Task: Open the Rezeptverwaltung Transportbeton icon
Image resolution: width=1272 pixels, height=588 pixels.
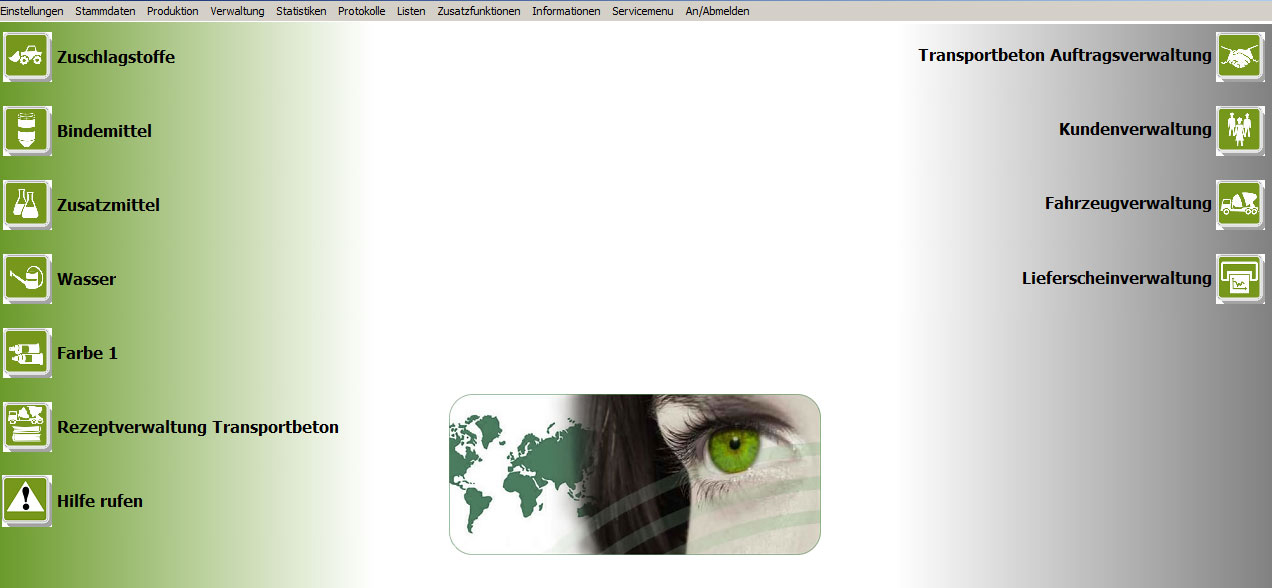Action: tap(27, 427)
